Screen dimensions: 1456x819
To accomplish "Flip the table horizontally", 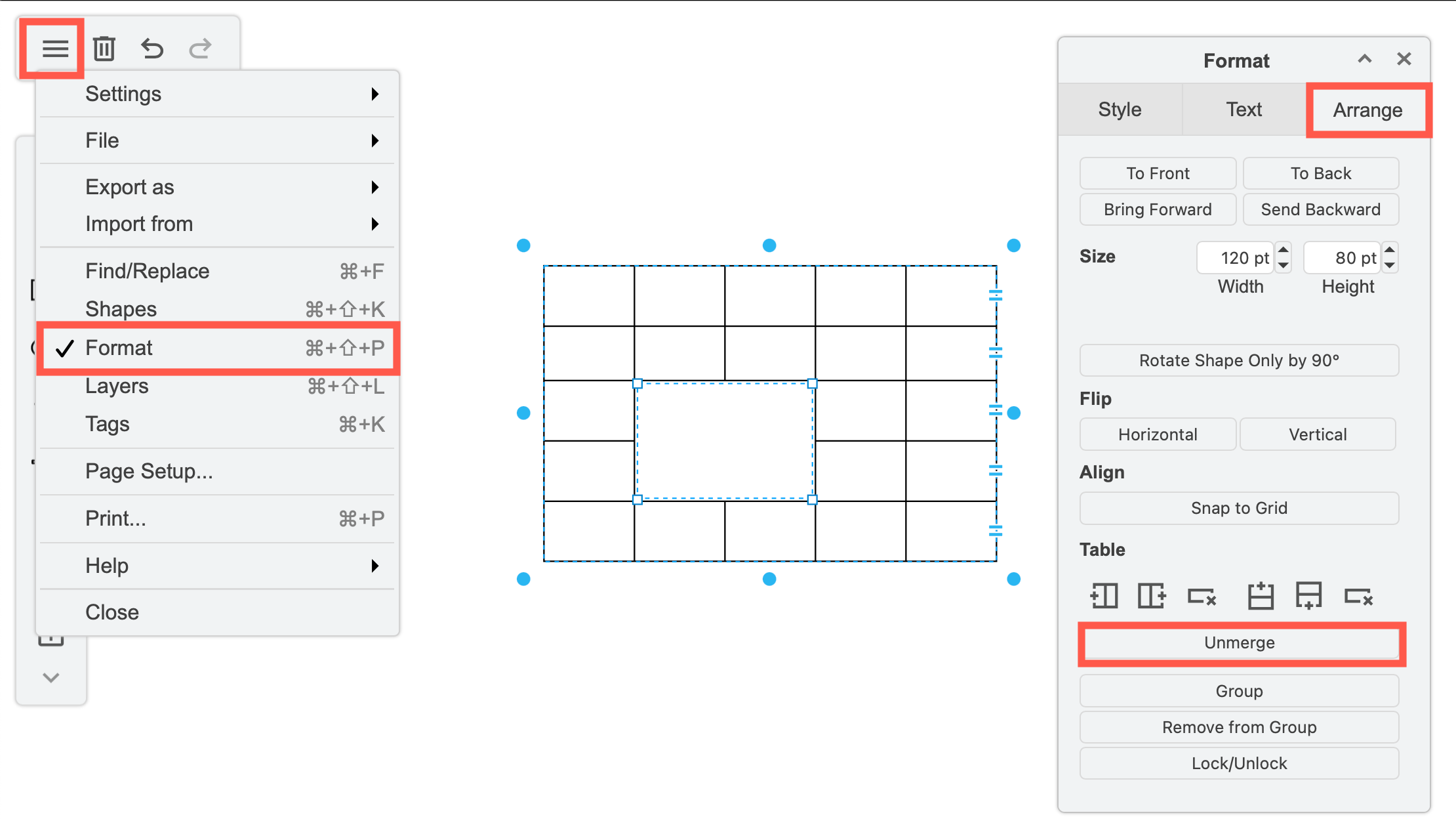I will (1158, 434).
